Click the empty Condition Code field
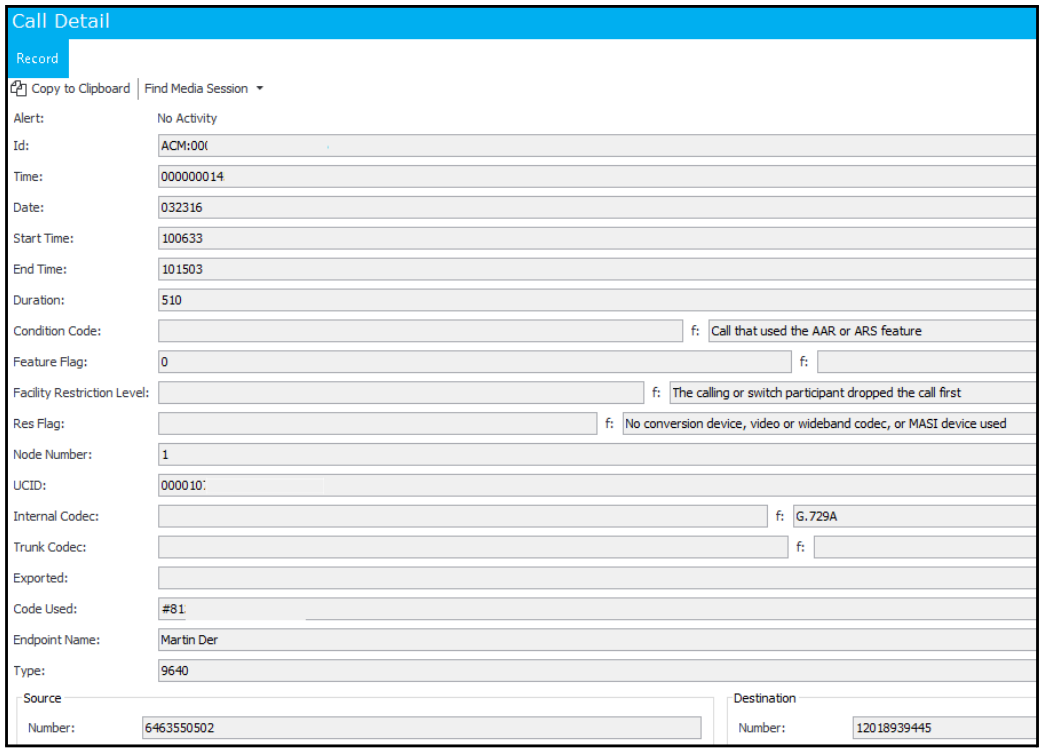The image size is (1044, 752). pos(420,331)
